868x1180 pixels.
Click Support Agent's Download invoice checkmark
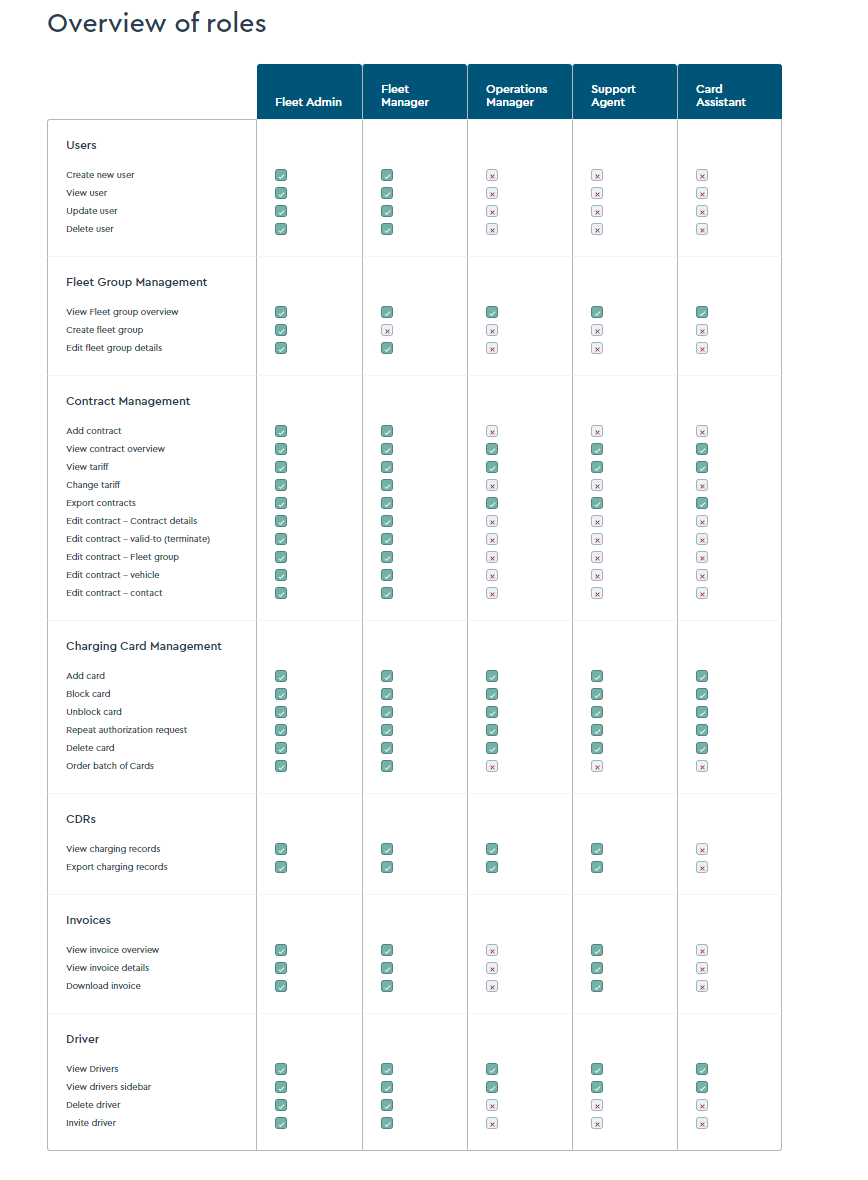tap(597, 987)
